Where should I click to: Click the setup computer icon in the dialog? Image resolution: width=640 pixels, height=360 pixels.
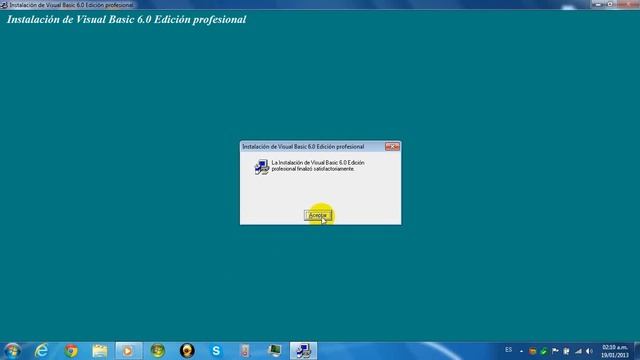261,167
